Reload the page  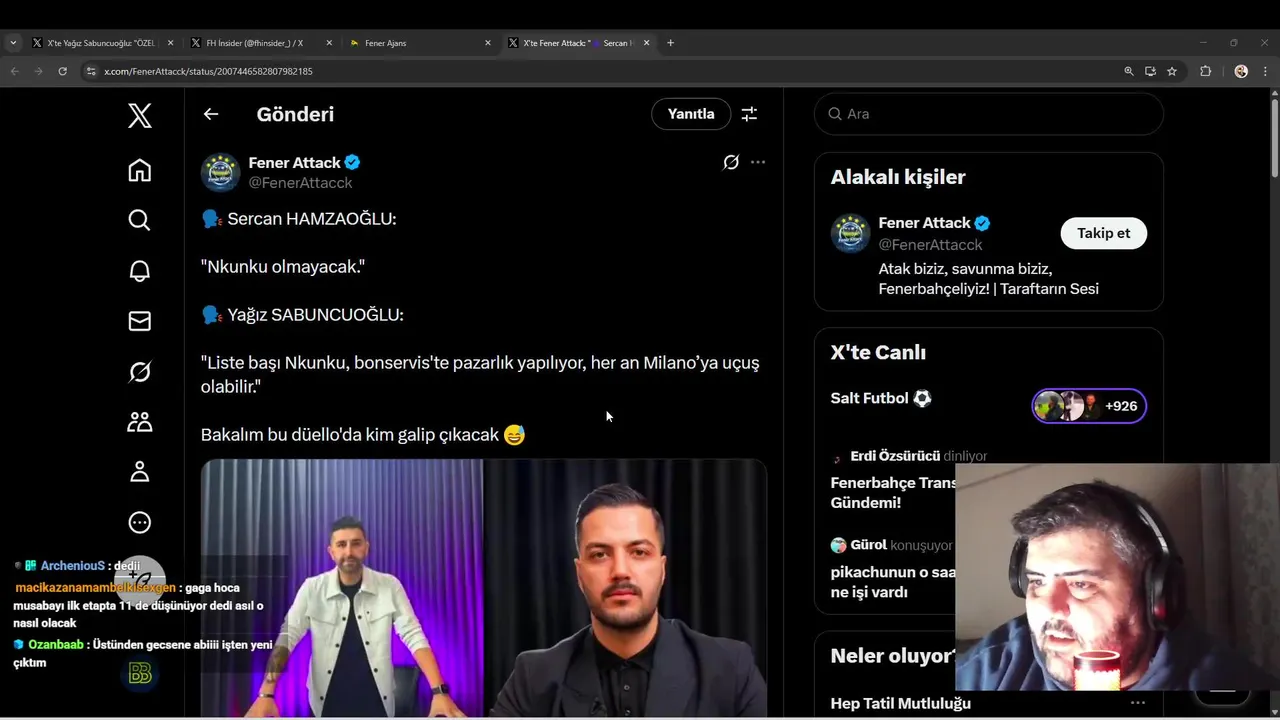coord(62,71)
